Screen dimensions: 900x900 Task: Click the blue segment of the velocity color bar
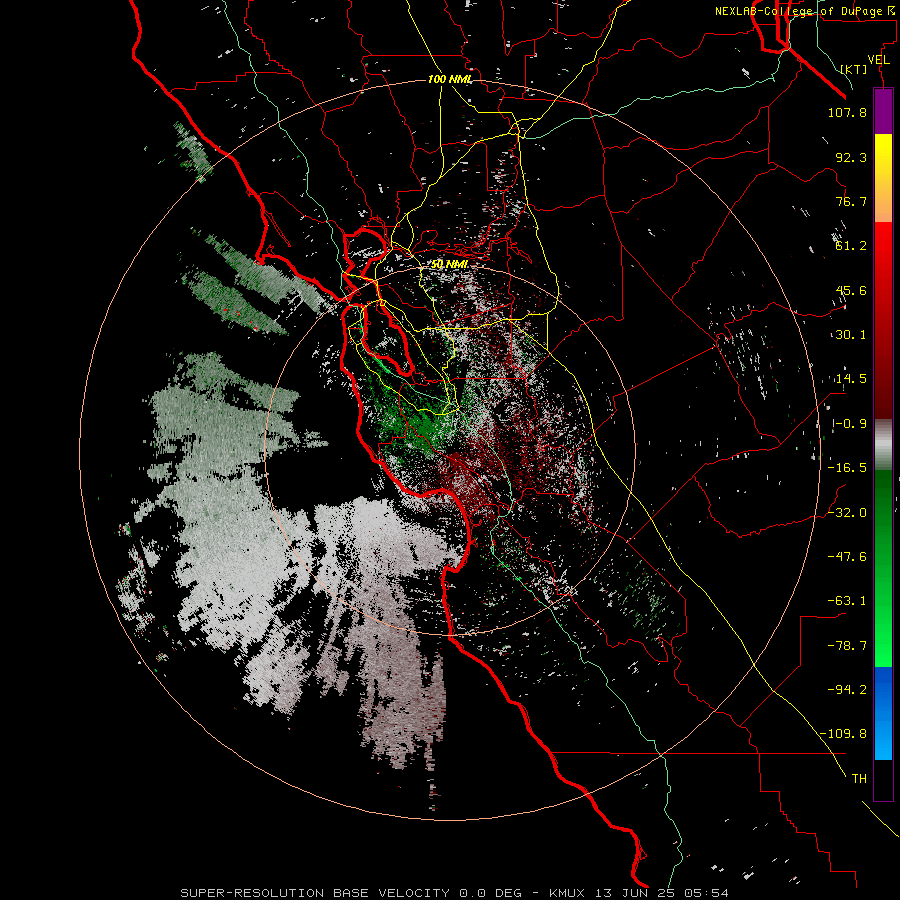pos(883,713)
